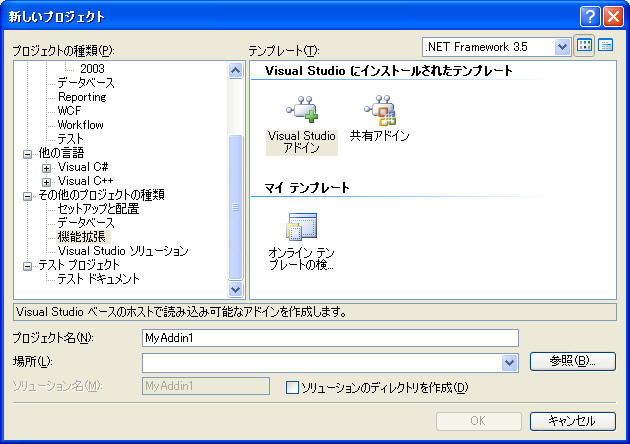Select Visual Studio ソリューション tree item
630x444 pixels.
pyautogui.click(x=123, y=251)
